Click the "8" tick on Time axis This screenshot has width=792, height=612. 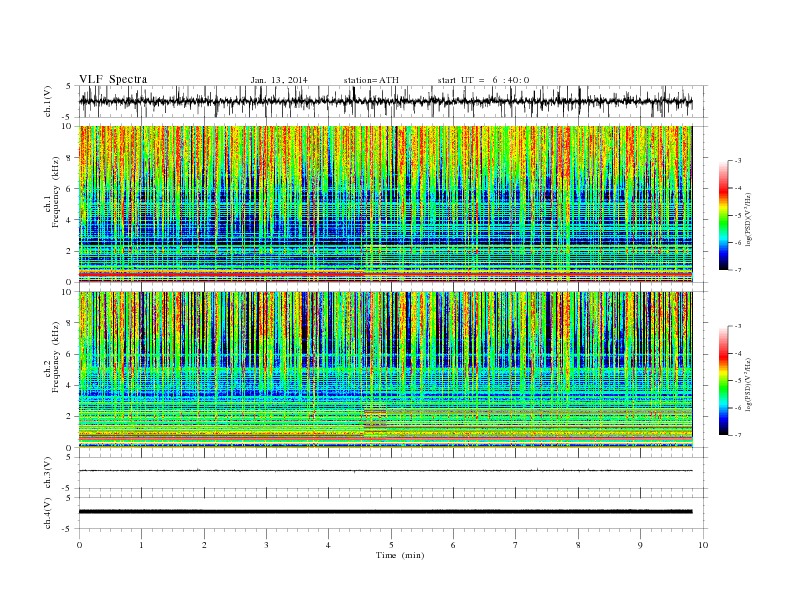pyautogui.click(x=578, y=545)
